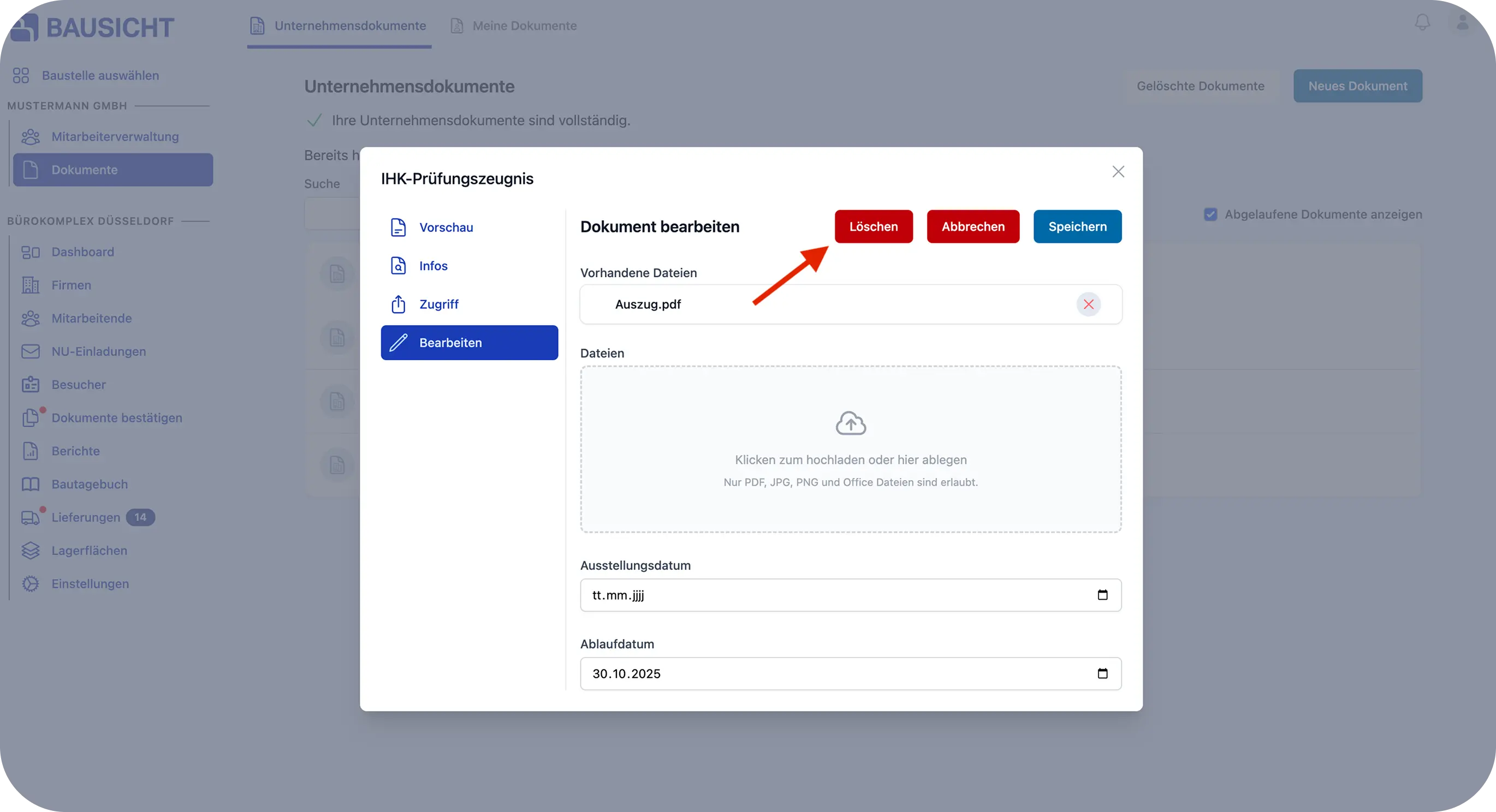The image size is (1496, 812).
Task: Click the Zugriff share icon
Action: click(398, 304)
